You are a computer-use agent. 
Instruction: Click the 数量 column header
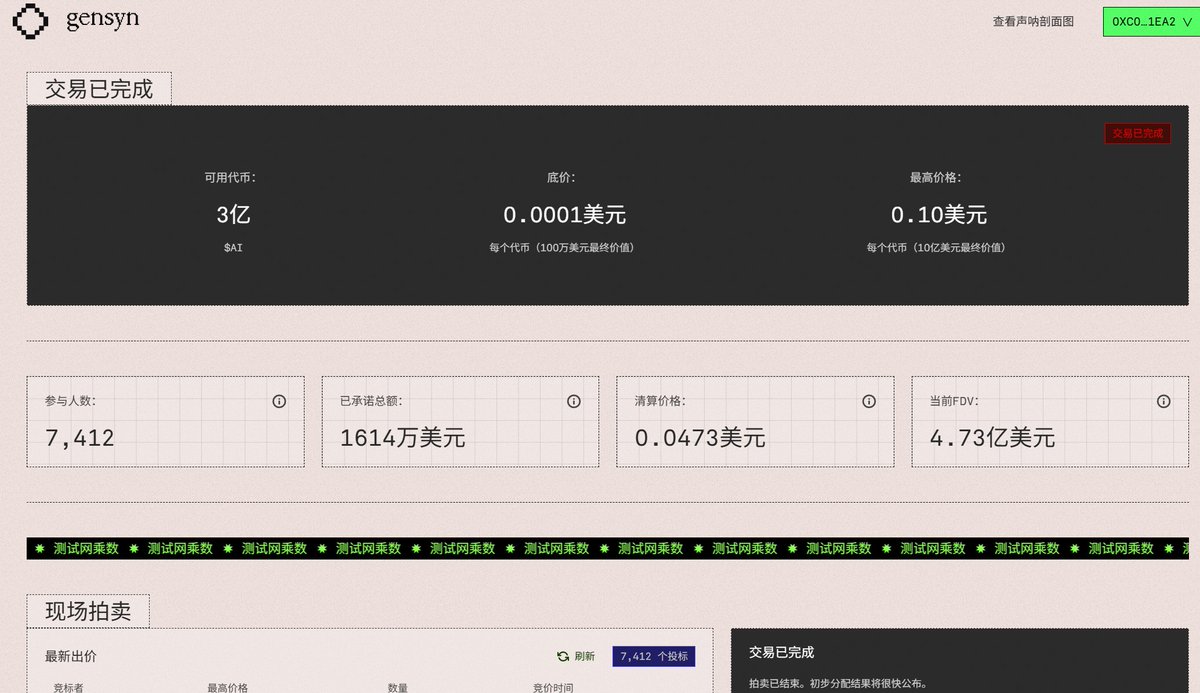398,687
